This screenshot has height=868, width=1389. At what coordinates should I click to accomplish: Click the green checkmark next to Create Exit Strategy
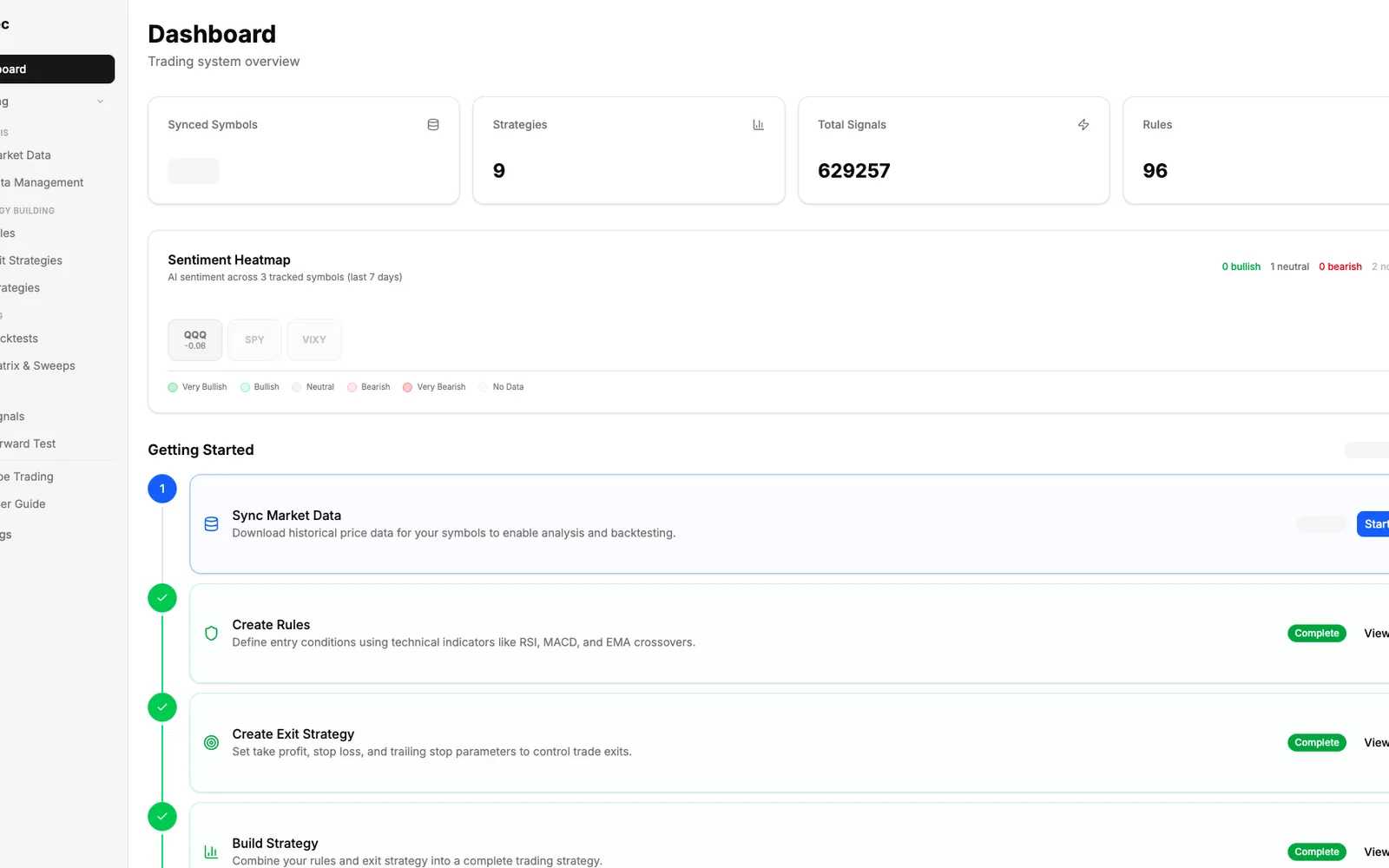tap(162, 707)
